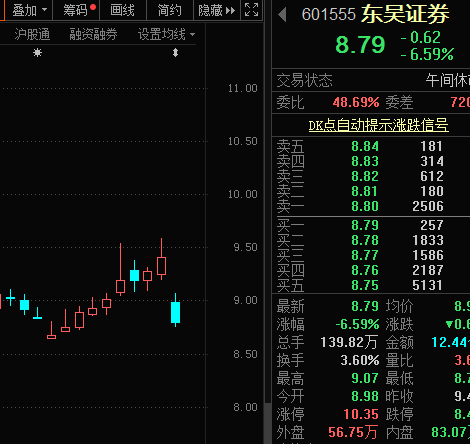Click the sun-shaped marker icon on chart
The height and width of the screenshot is (444, 470).
[37, 53]
